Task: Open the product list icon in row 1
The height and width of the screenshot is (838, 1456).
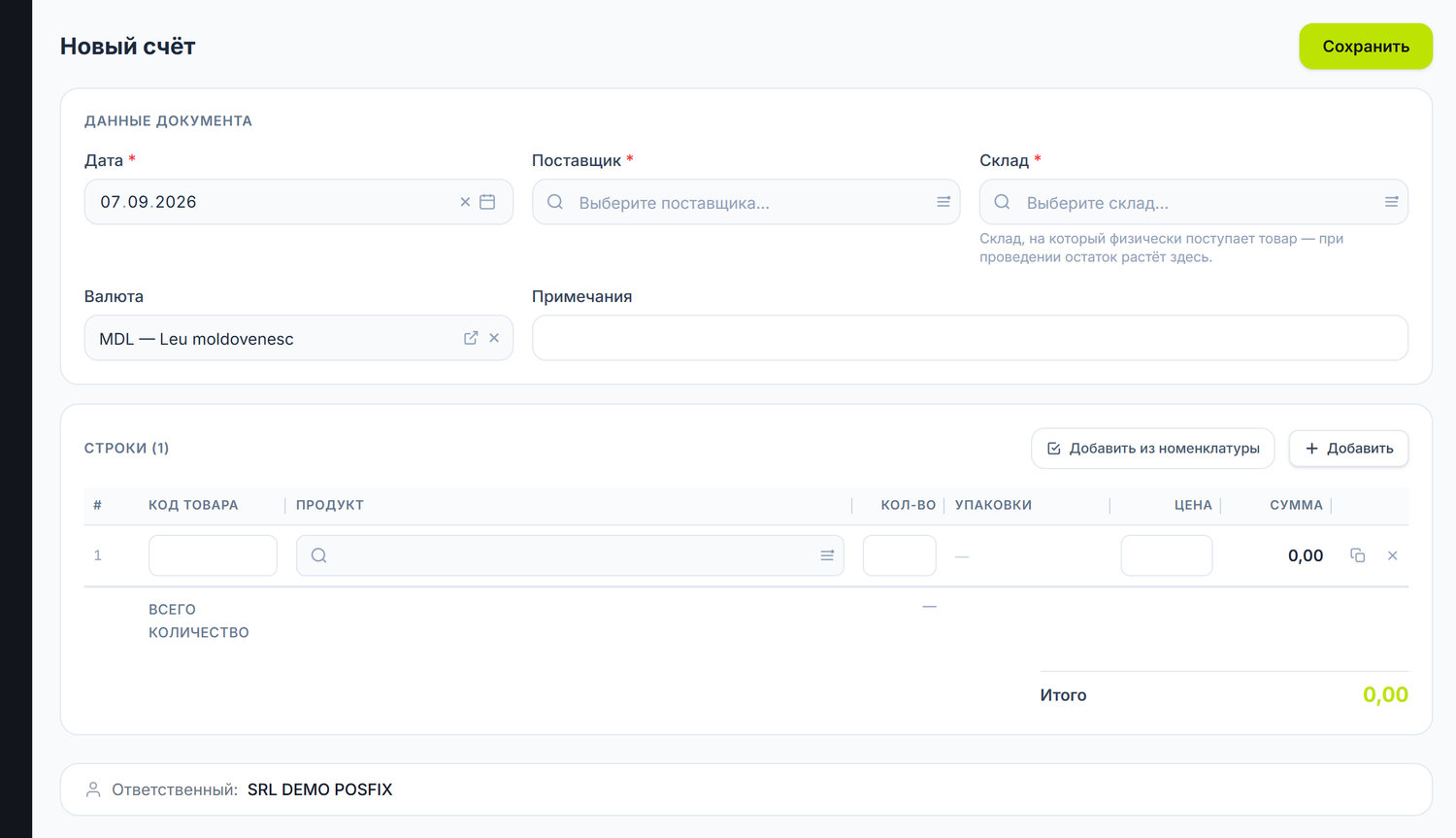Action: 827,555
